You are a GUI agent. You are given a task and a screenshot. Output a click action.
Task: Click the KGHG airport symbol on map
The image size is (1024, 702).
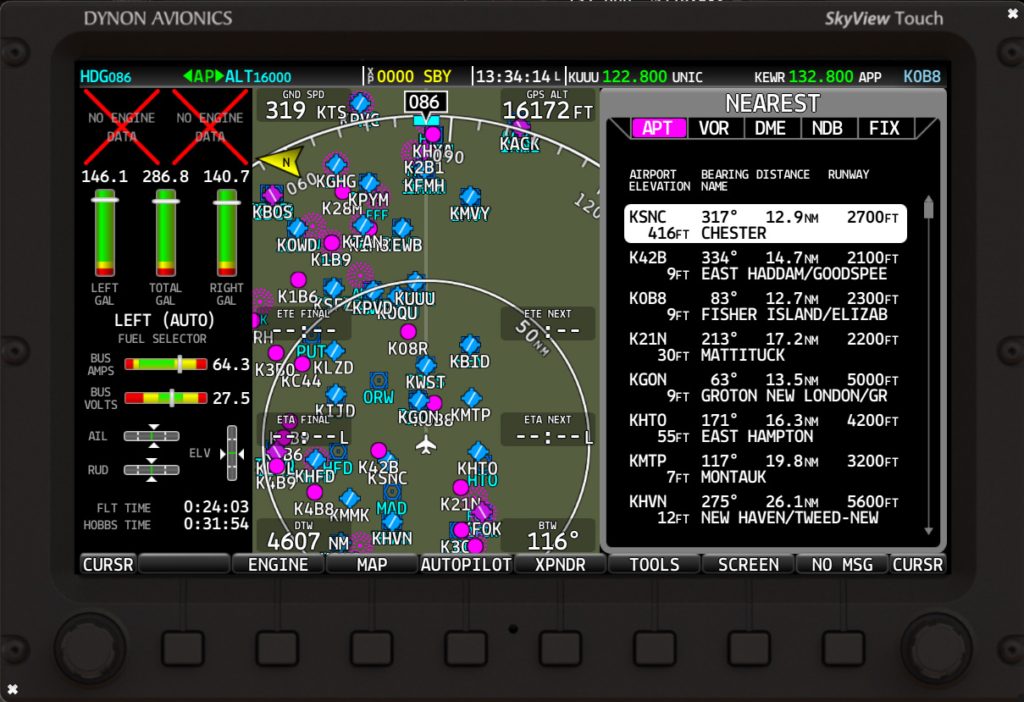pyautogui.click(x=336, y=165)
